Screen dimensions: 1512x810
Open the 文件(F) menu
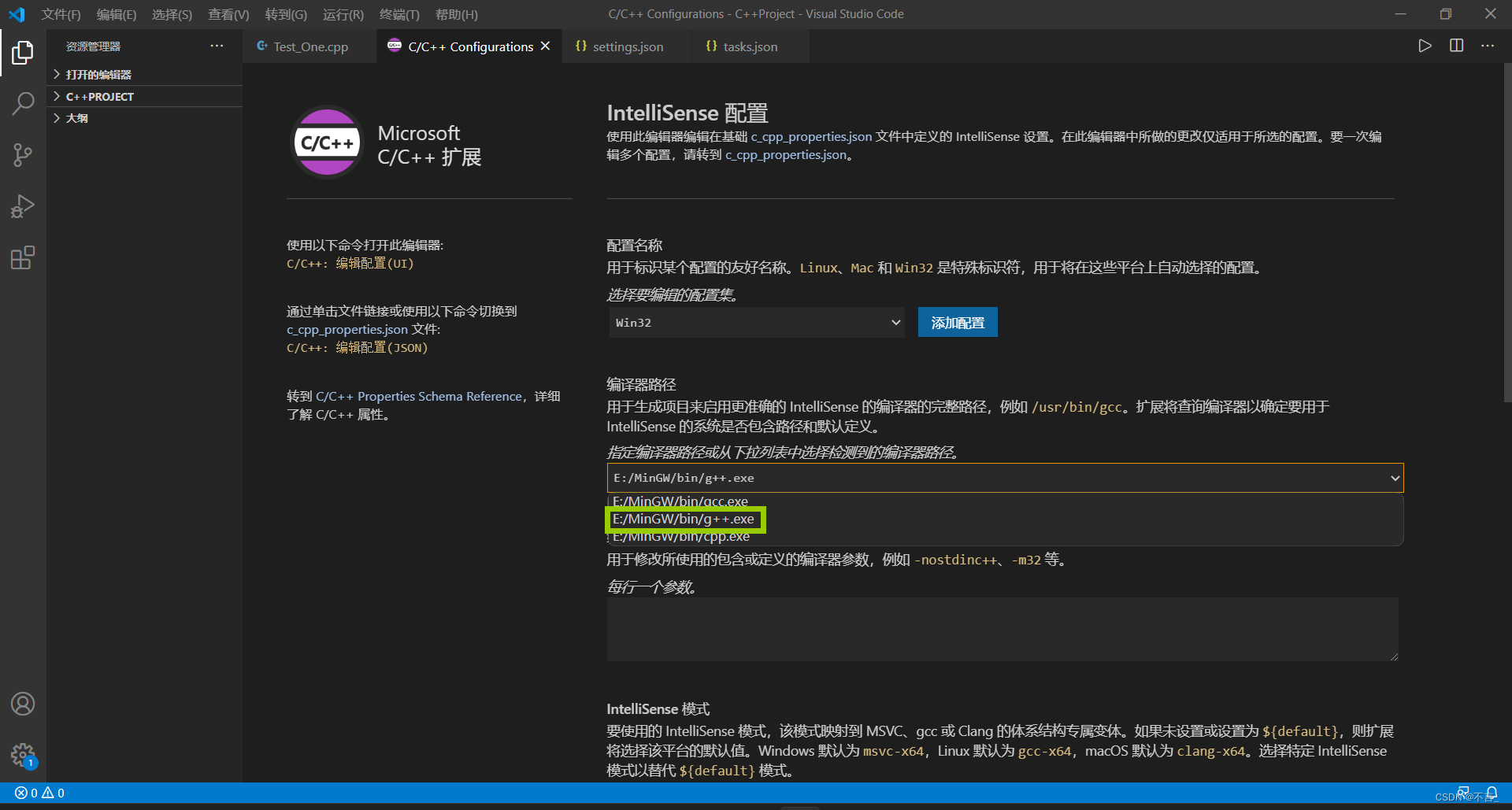pyautogui.click(x=61, y=14)
